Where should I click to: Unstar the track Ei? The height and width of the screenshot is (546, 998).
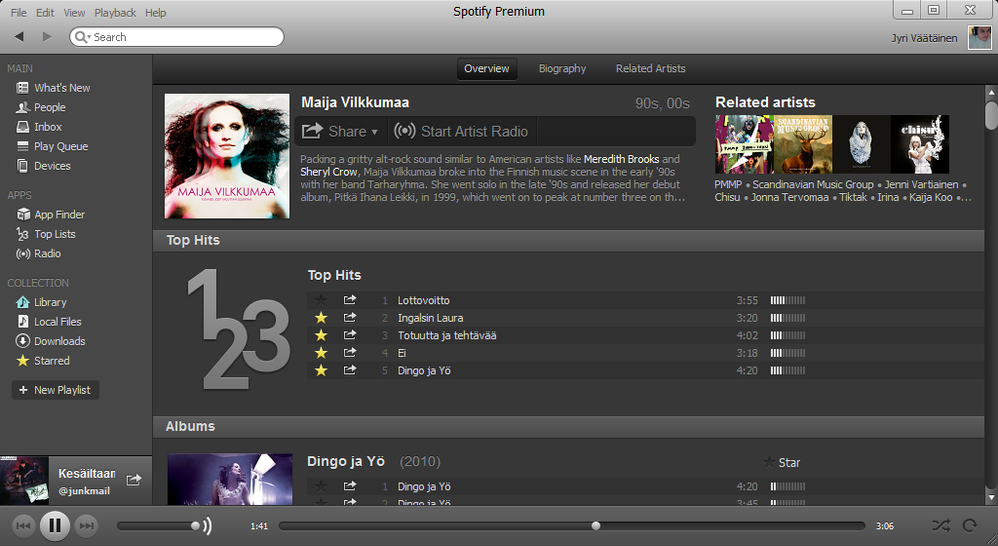pos(321,353)
